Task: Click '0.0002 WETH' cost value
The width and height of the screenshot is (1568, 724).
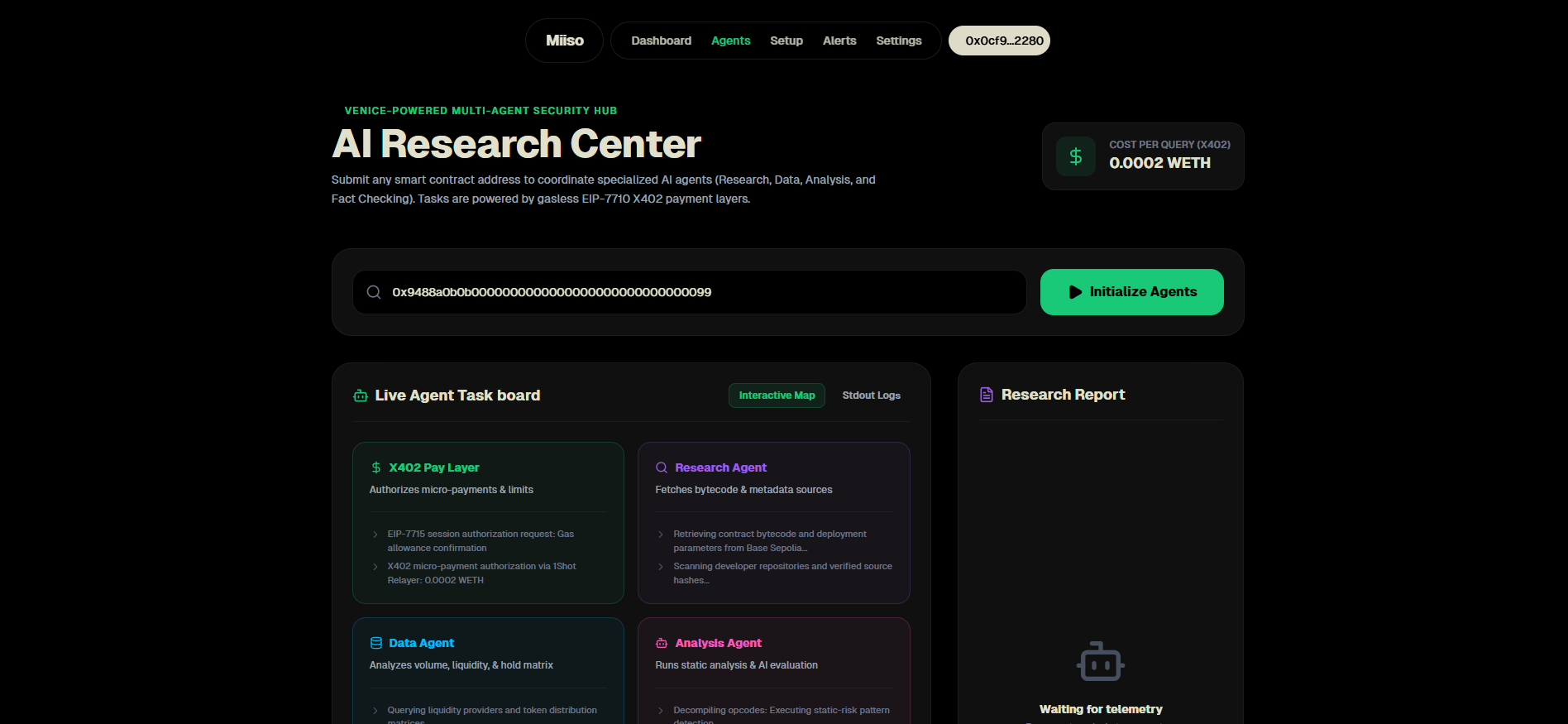Action: [1159, 163]
